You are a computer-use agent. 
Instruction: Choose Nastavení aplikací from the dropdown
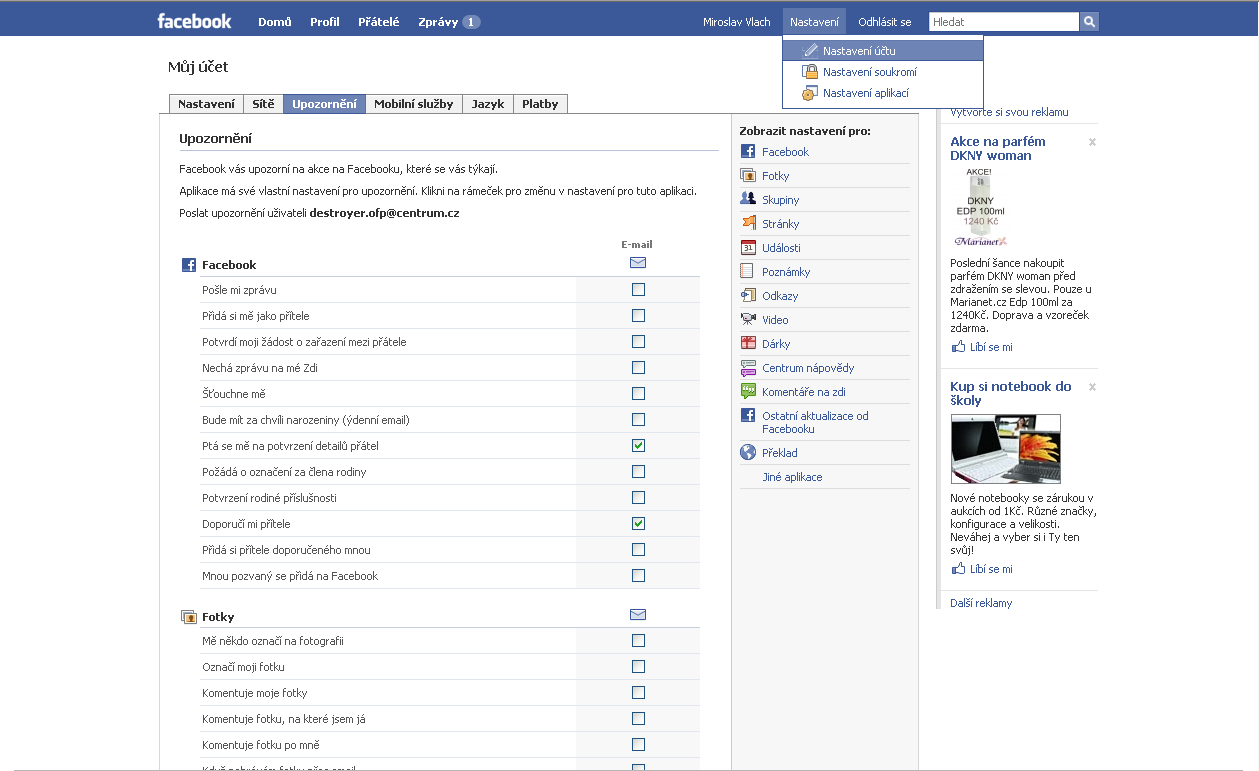[883, 93]
